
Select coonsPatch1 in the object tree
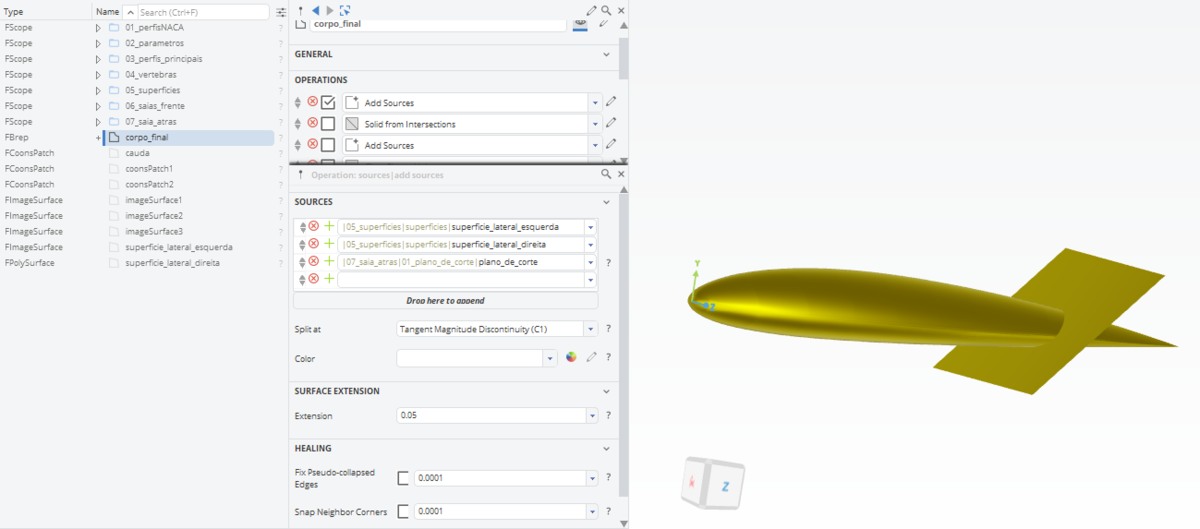pos(149,169)
